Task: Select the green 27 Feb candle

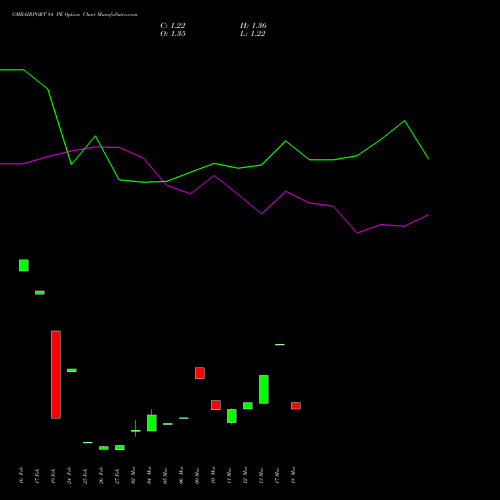Action: (120, 447)
